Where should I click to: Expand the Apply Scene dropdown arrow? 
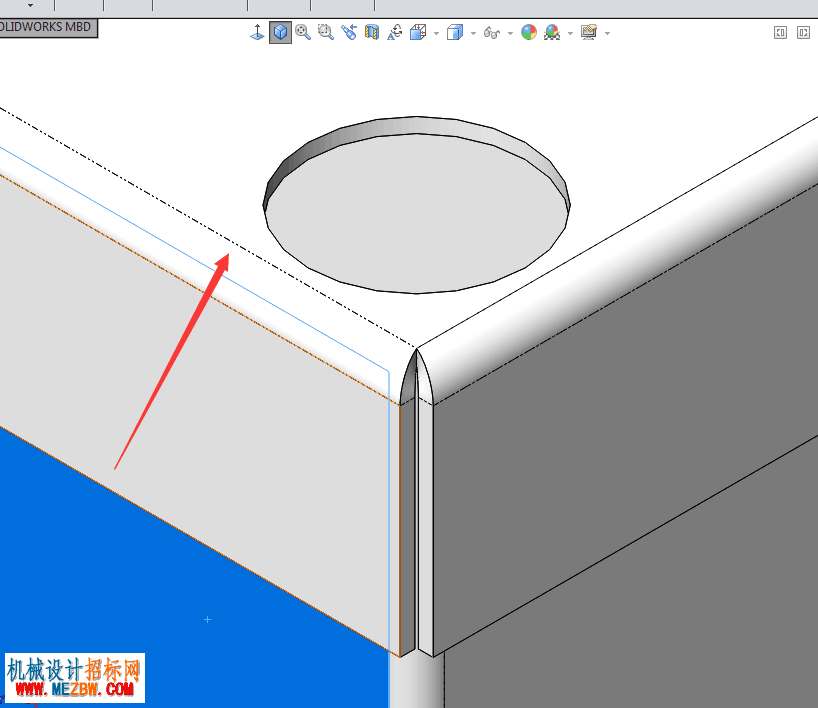(x=570, y=33)
